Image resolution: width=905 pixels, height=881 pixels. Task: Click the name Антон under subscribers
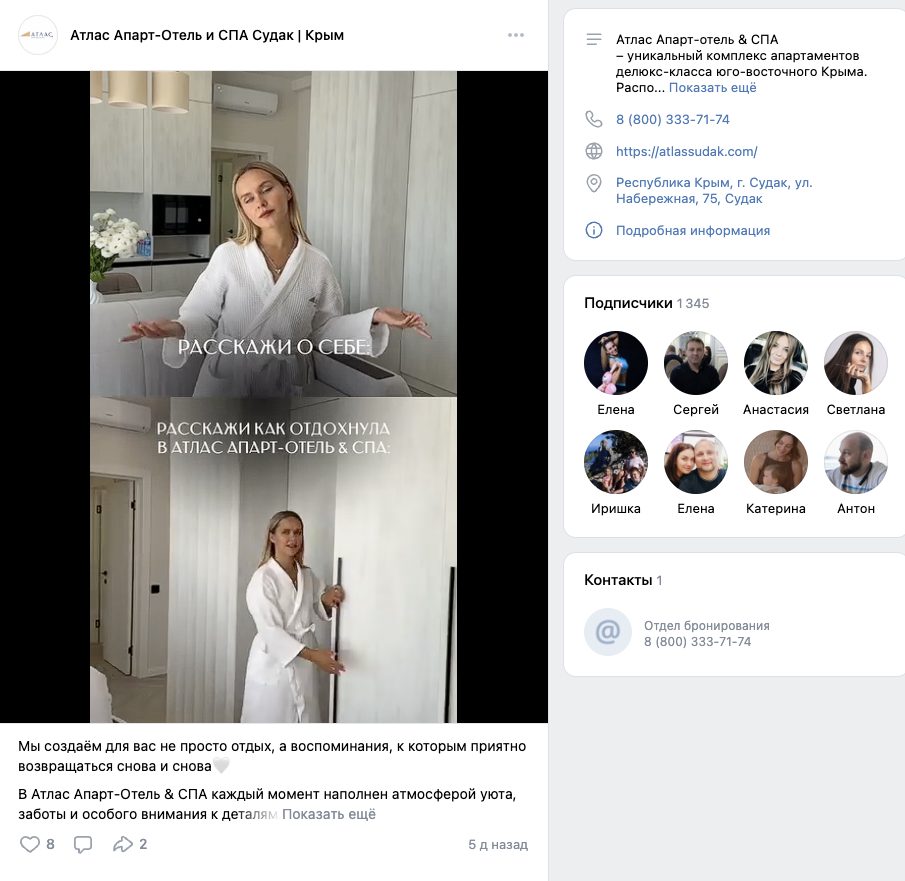(855, 509)
